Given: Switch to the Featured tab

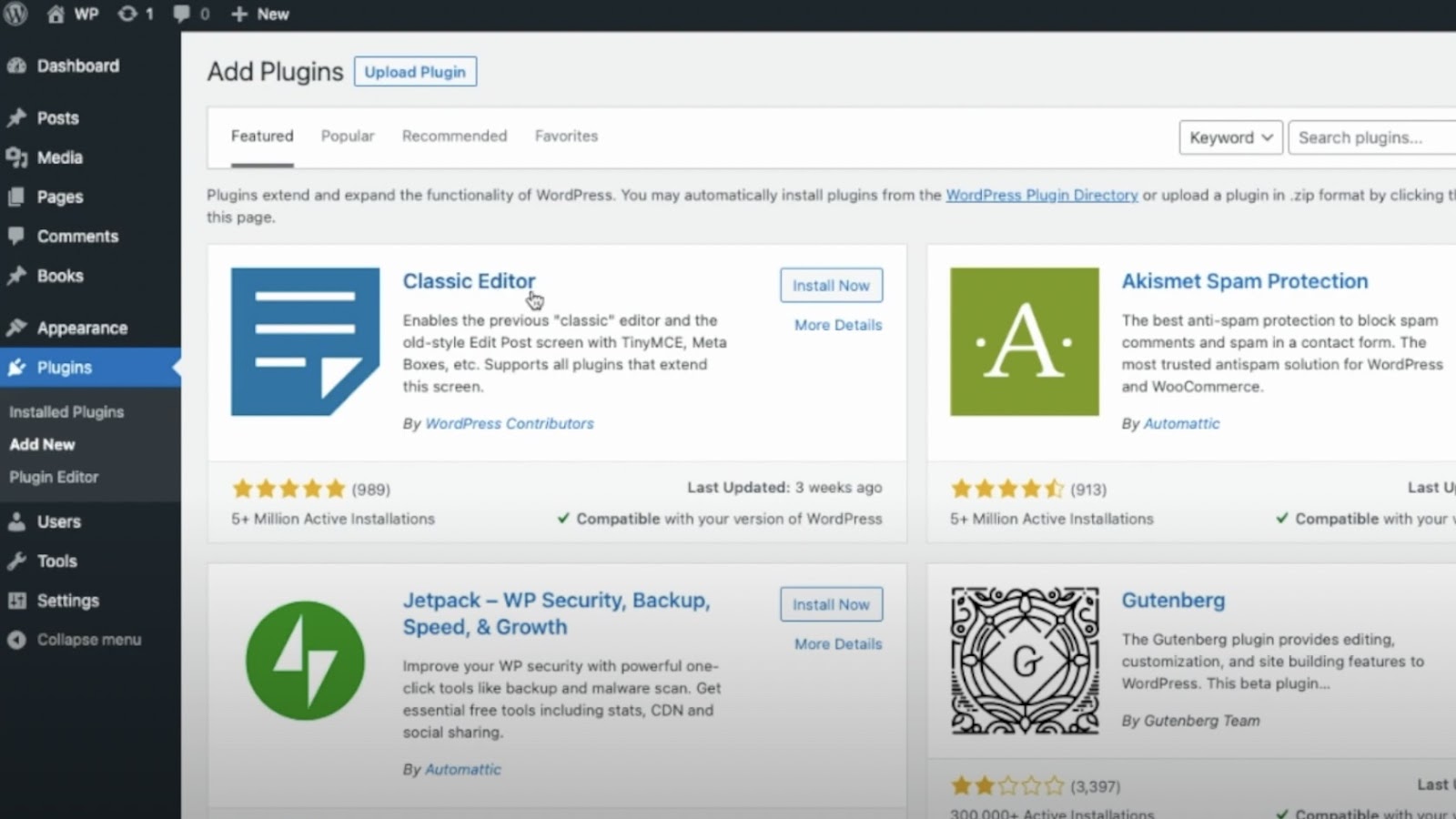Looking at the screenshot, I should point(262,136).
